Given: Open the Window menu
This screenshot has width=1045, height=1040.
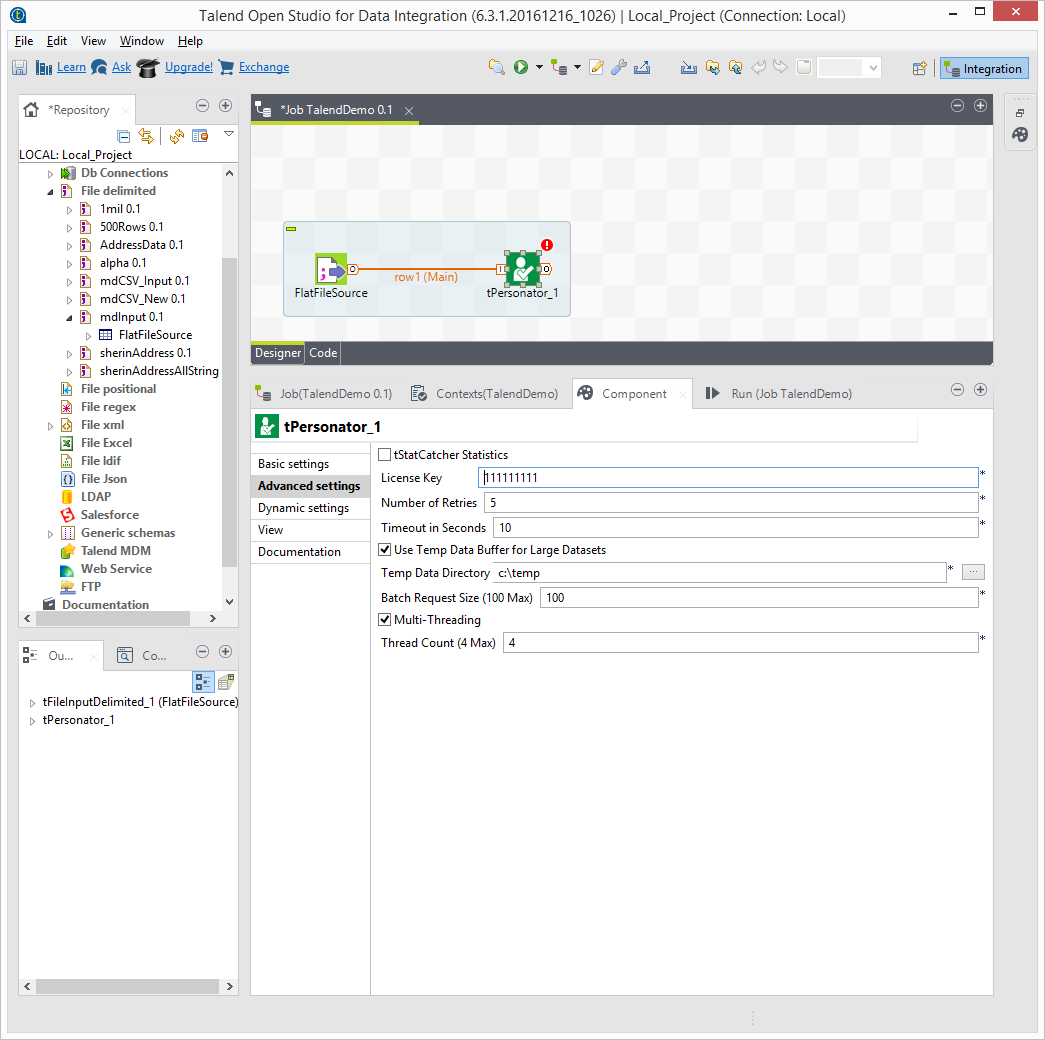Looking at the screenshot, I should 141,41.
